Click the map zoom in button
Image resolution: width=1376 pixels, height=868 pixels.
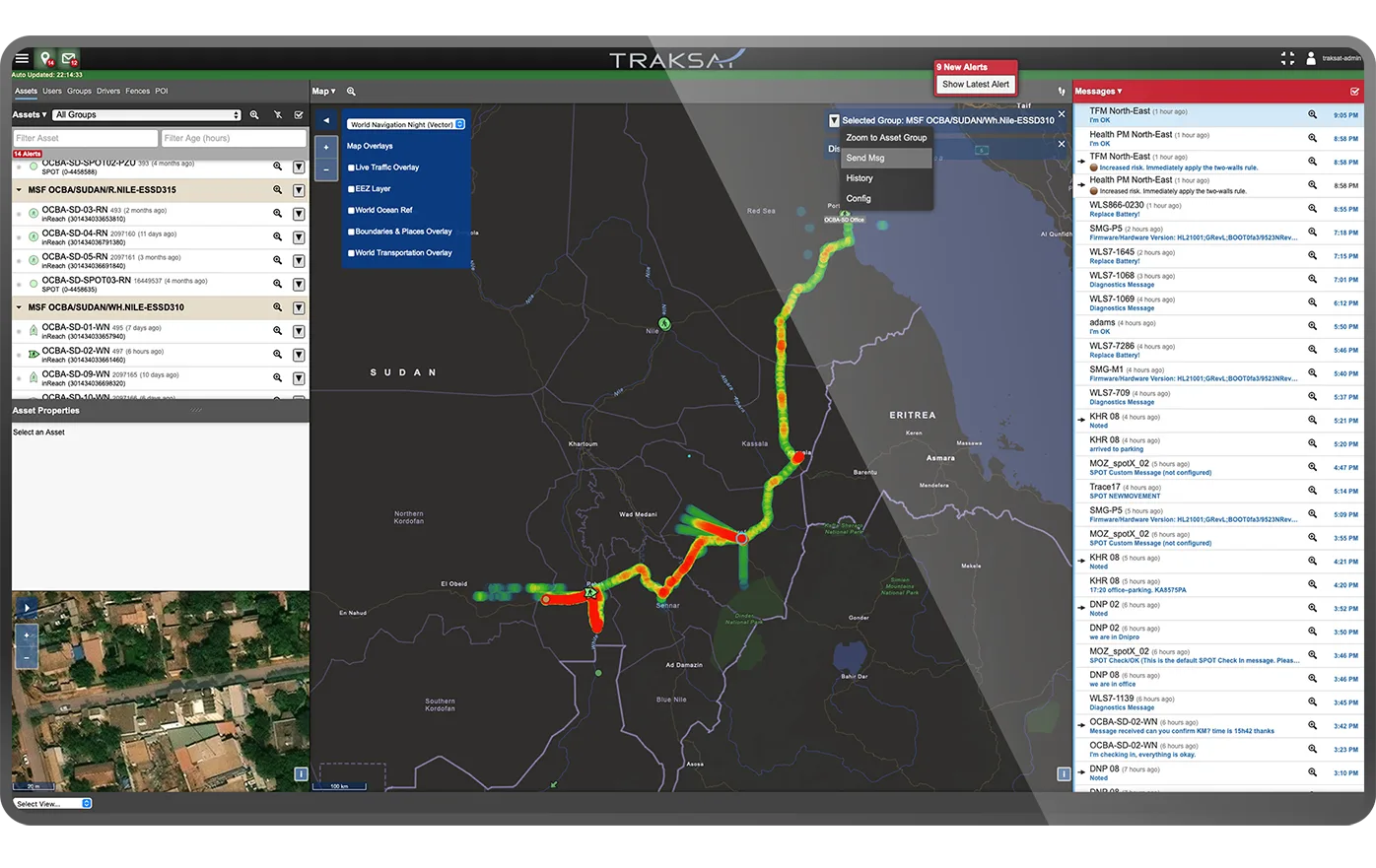pyautogui.click(x=326, y=147)
